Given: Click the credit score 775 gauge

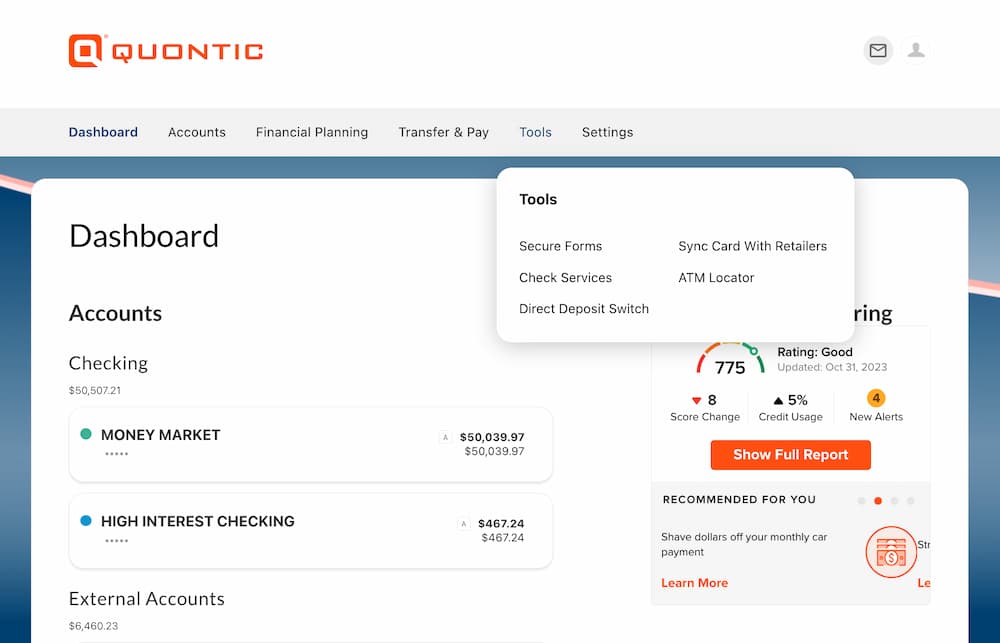Looking at the screenshot, I should (x=730, y=358).
